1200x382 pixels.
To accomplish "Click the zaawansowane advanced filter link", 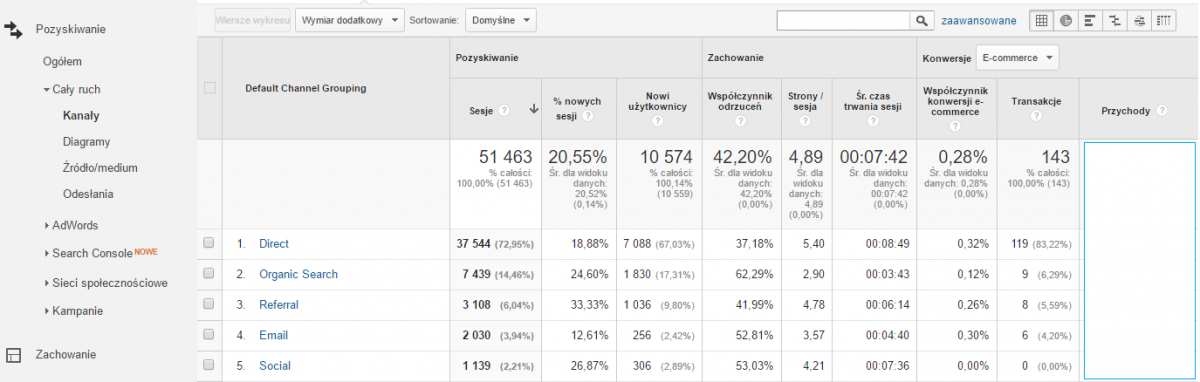I will (x=979, y=20).
